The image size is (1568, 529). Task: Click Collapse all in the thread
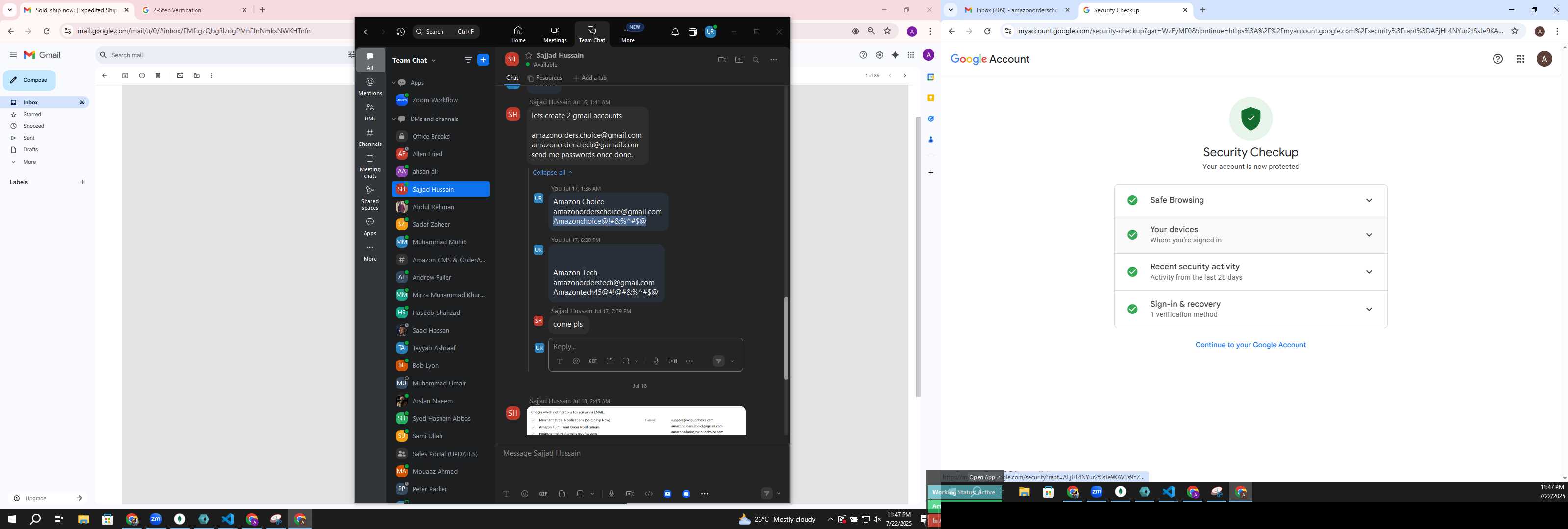coord(552,173)
